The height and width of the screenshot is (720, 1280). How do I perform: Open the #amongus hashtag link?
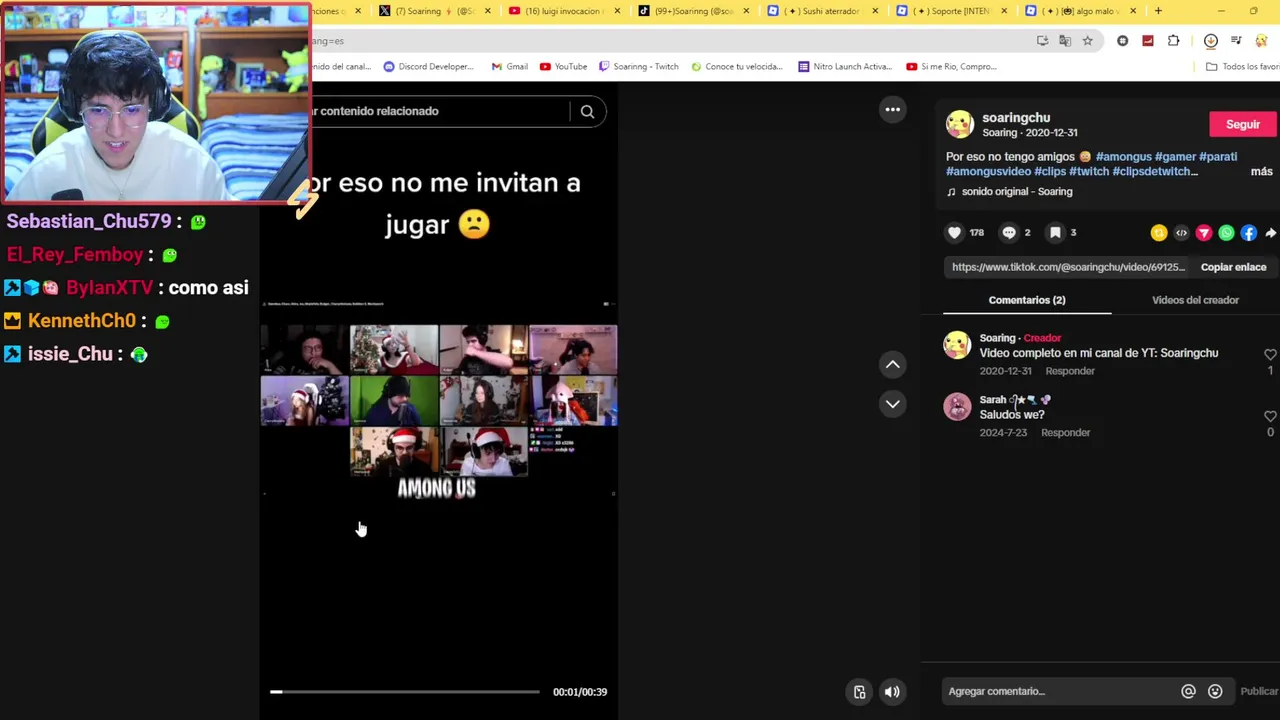[1123, 157]
